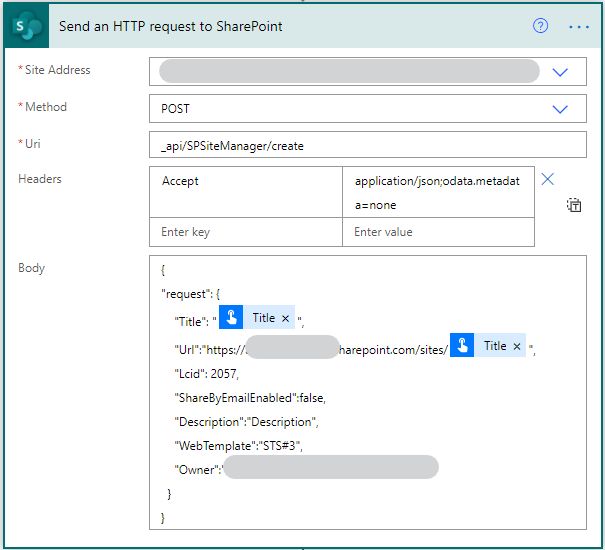Click the "Lcid": 2057 line
Screen dimensions: 605x550
[x=207, y=374]
